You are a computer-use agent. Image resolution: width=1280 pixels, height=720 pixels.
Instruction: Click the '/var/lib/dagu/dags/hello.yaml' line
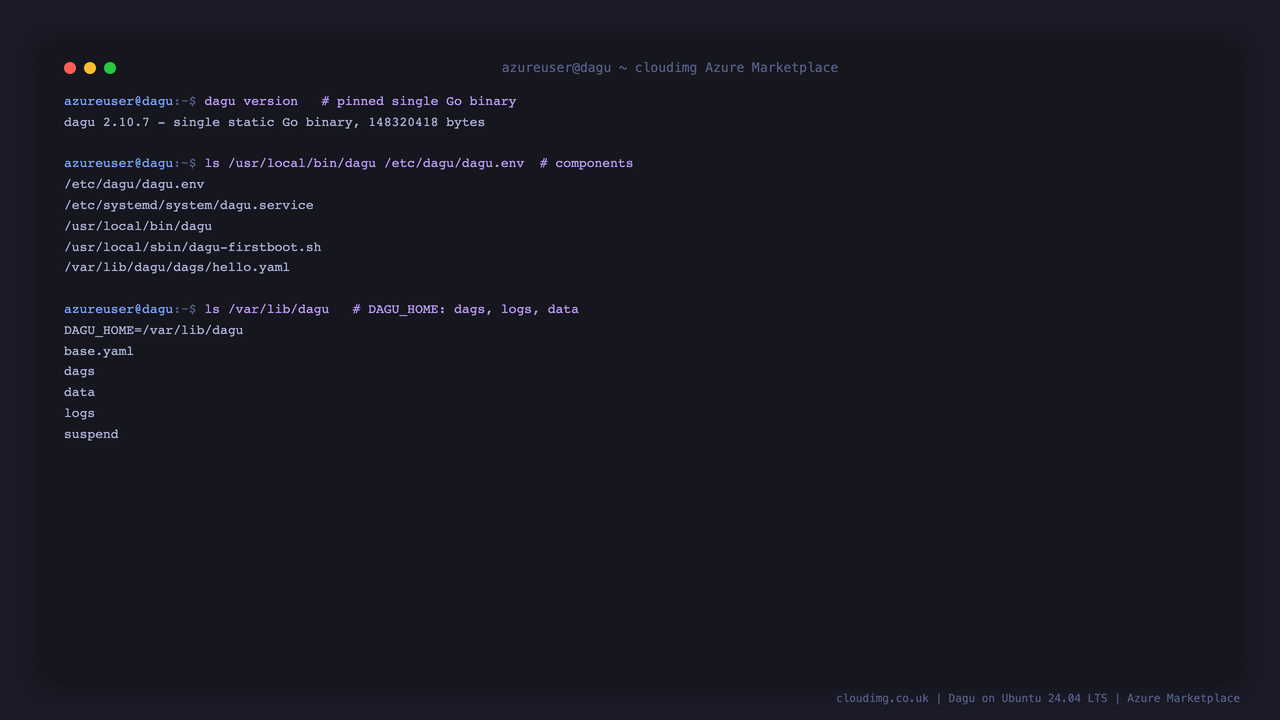pyautogui.click(x=177, y=267)
